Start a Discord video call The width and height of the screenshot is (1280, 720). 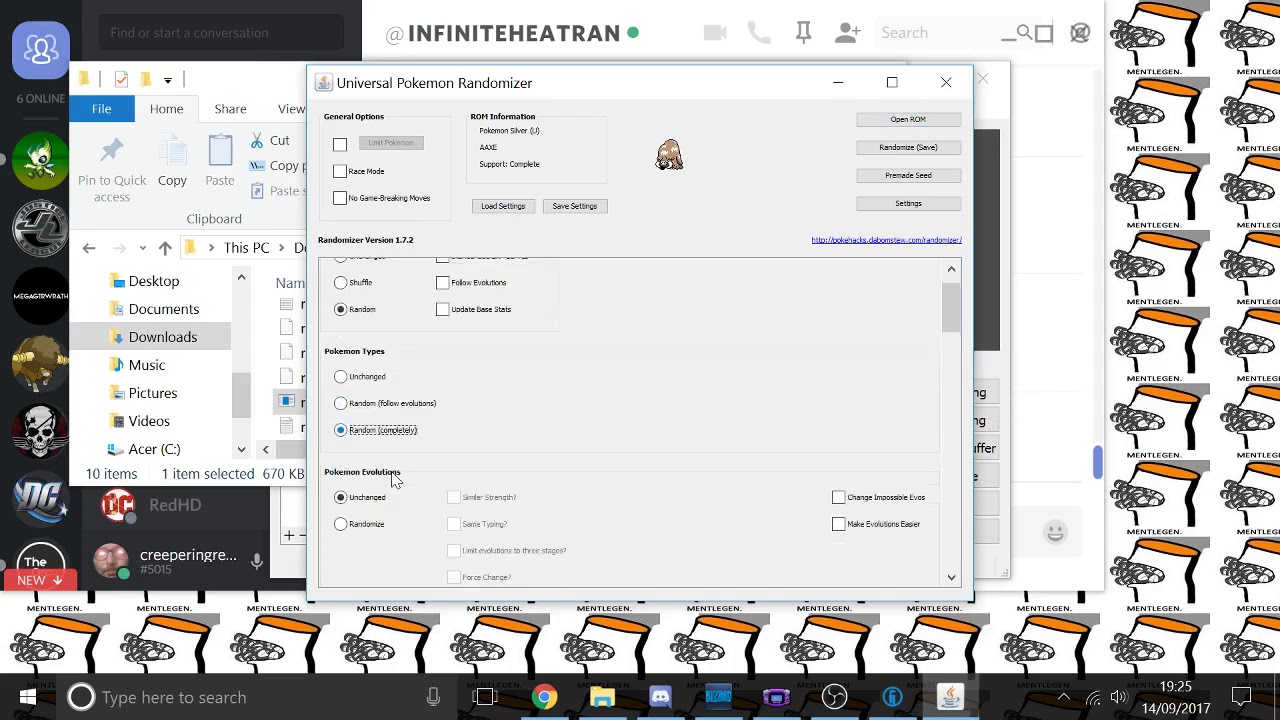click(715, 33)
